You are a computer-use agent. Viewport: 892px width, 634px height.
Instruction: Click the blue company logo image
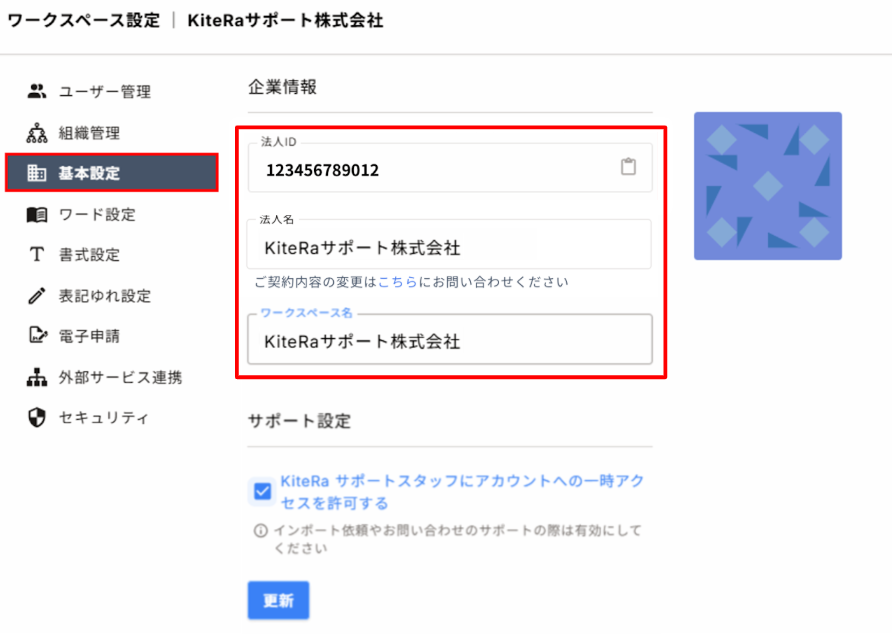768,186
